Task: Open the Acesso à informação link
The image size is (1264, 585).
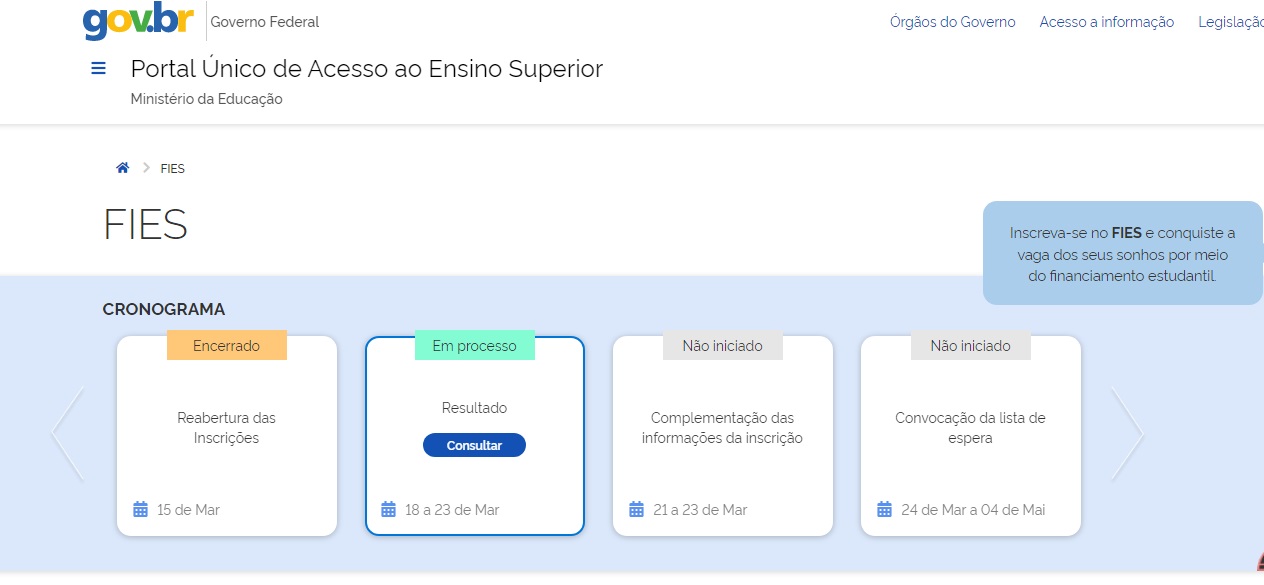Action: pyautogui.click(x=1106, y=22)
